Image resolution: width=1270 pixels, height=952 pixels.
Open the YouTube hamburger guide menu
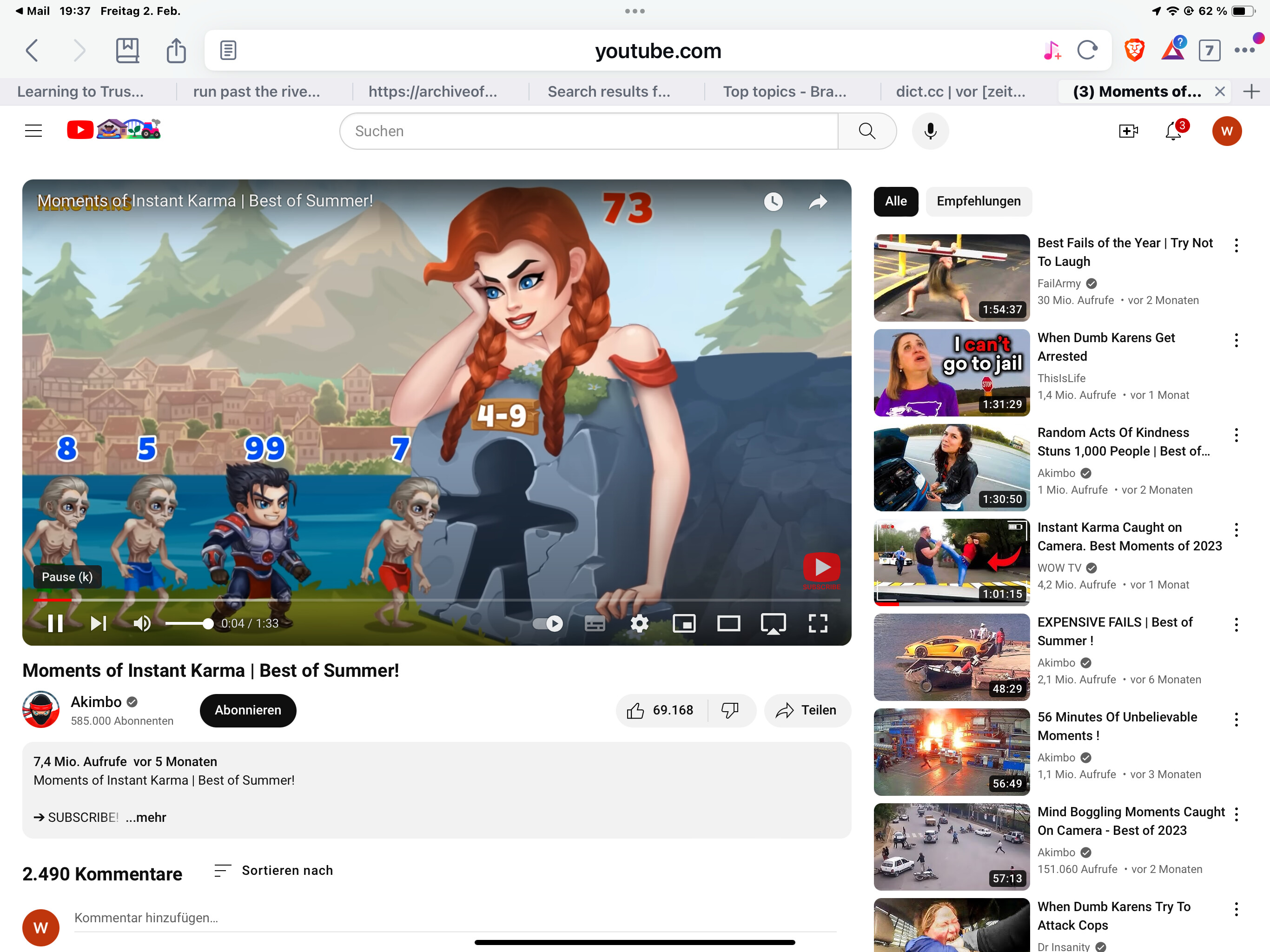coord(33,131)
